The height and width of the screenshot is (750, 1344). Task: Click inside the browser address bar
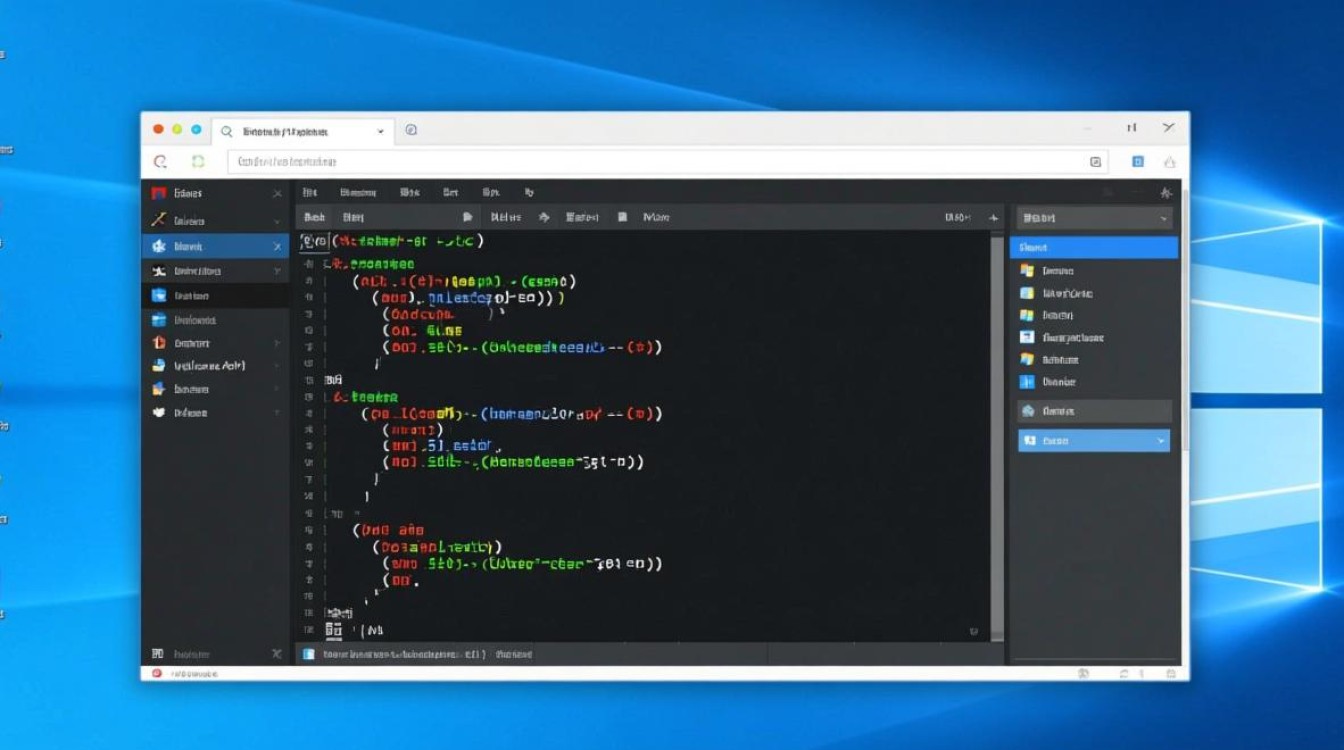point(600,161)
